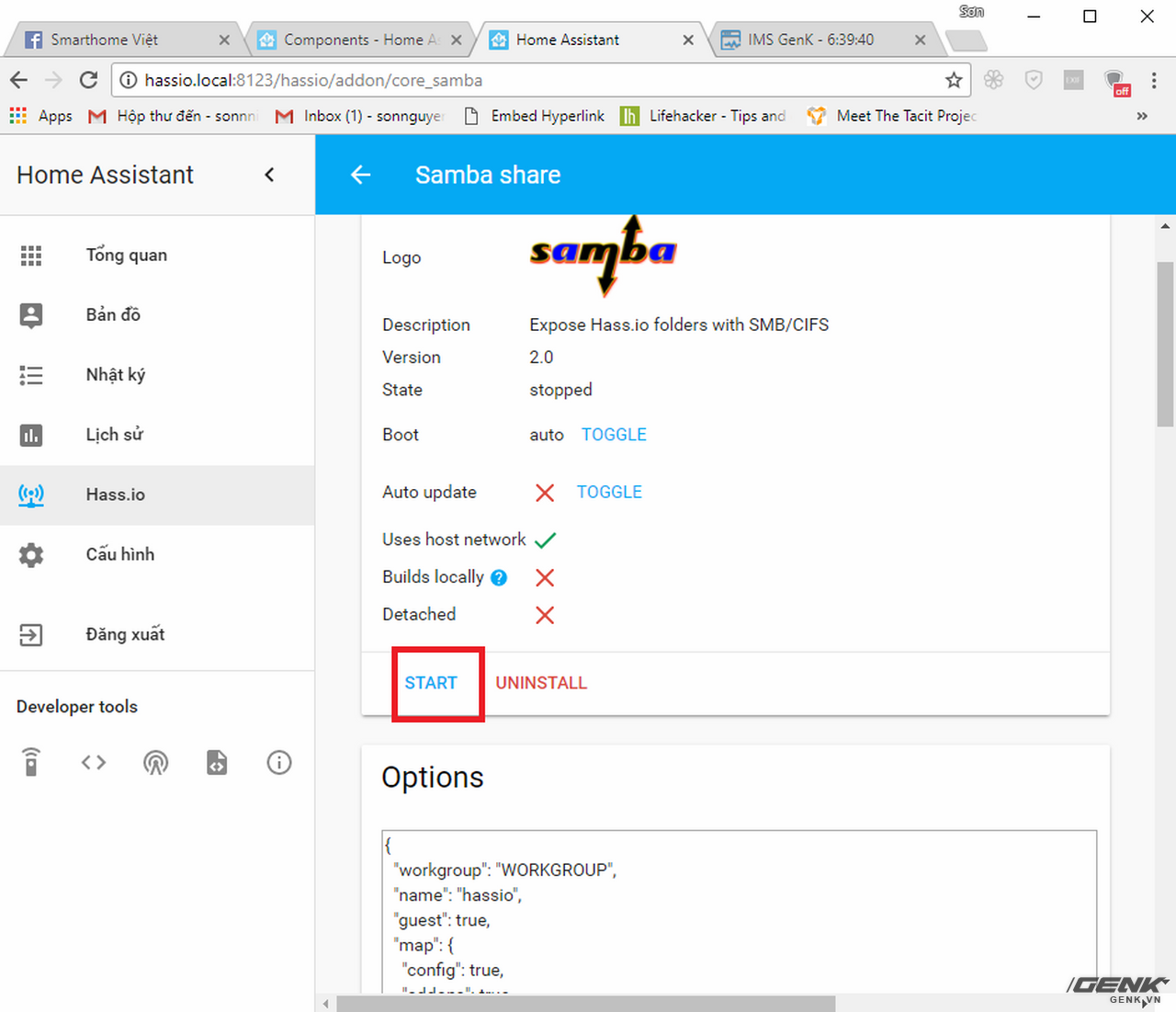Viewport: 1176px width, 1012px height.
Task: Start the Samba share add-on
Action: [x=431, y=683]
